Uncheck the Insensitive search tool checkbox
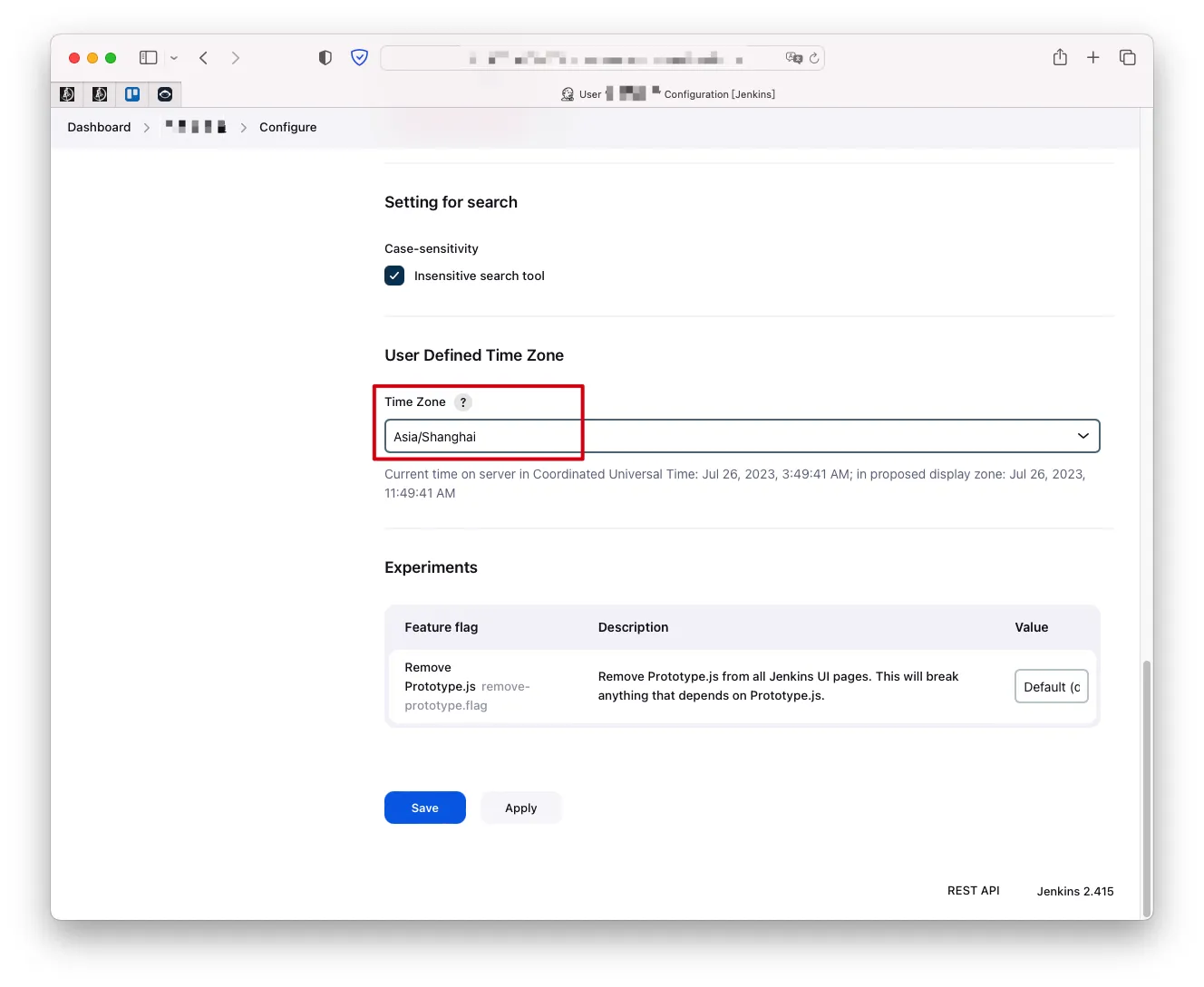Screen dimensions: 1204x987 pyautogui.click(x=394, y=276)
